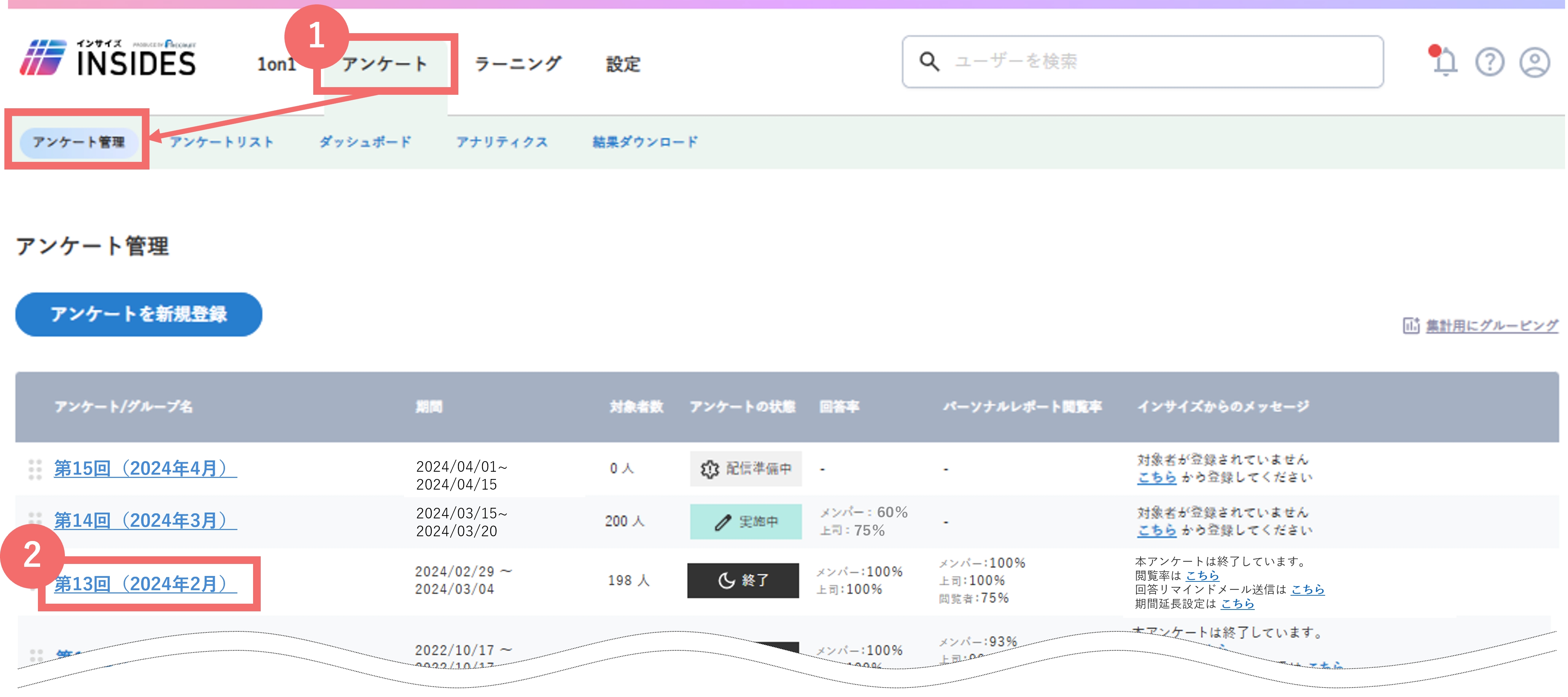
Task: Click 対象者数 column header
Action: pos(636,406)
